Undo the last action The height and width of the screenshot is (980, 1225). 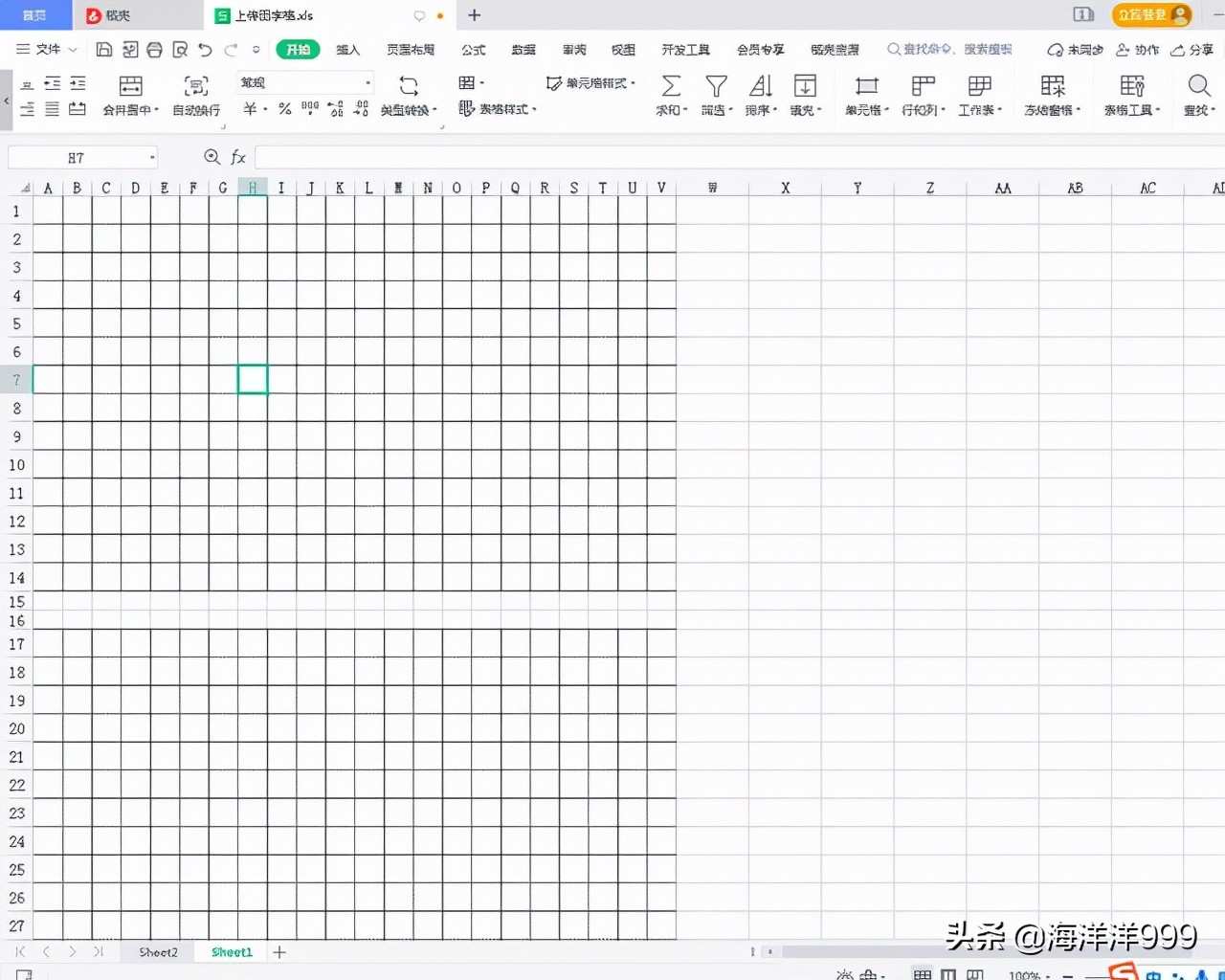[205, 50]
